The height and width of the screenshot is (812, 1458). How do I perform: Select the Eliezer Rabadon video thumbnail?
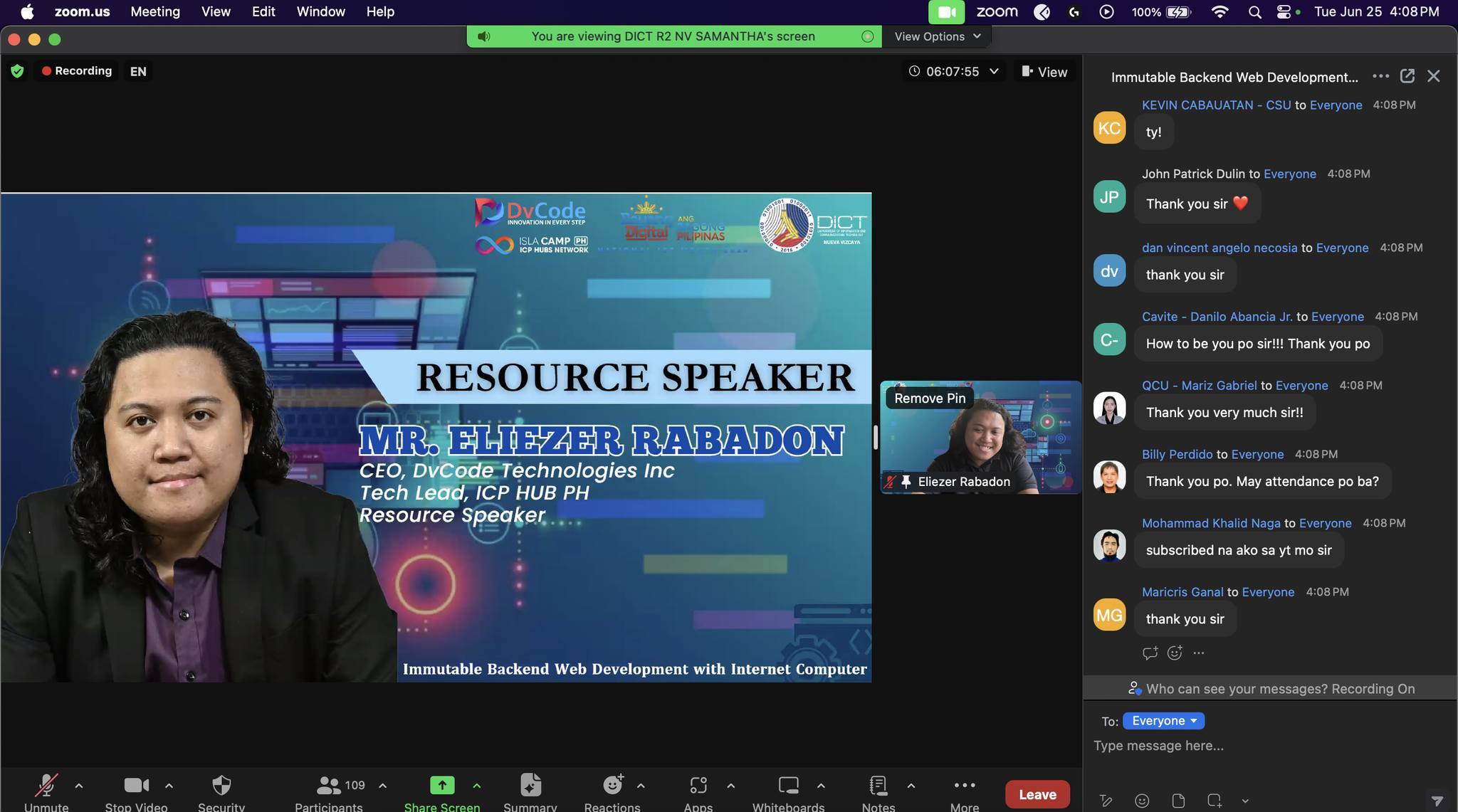click(x=980, y=437)
